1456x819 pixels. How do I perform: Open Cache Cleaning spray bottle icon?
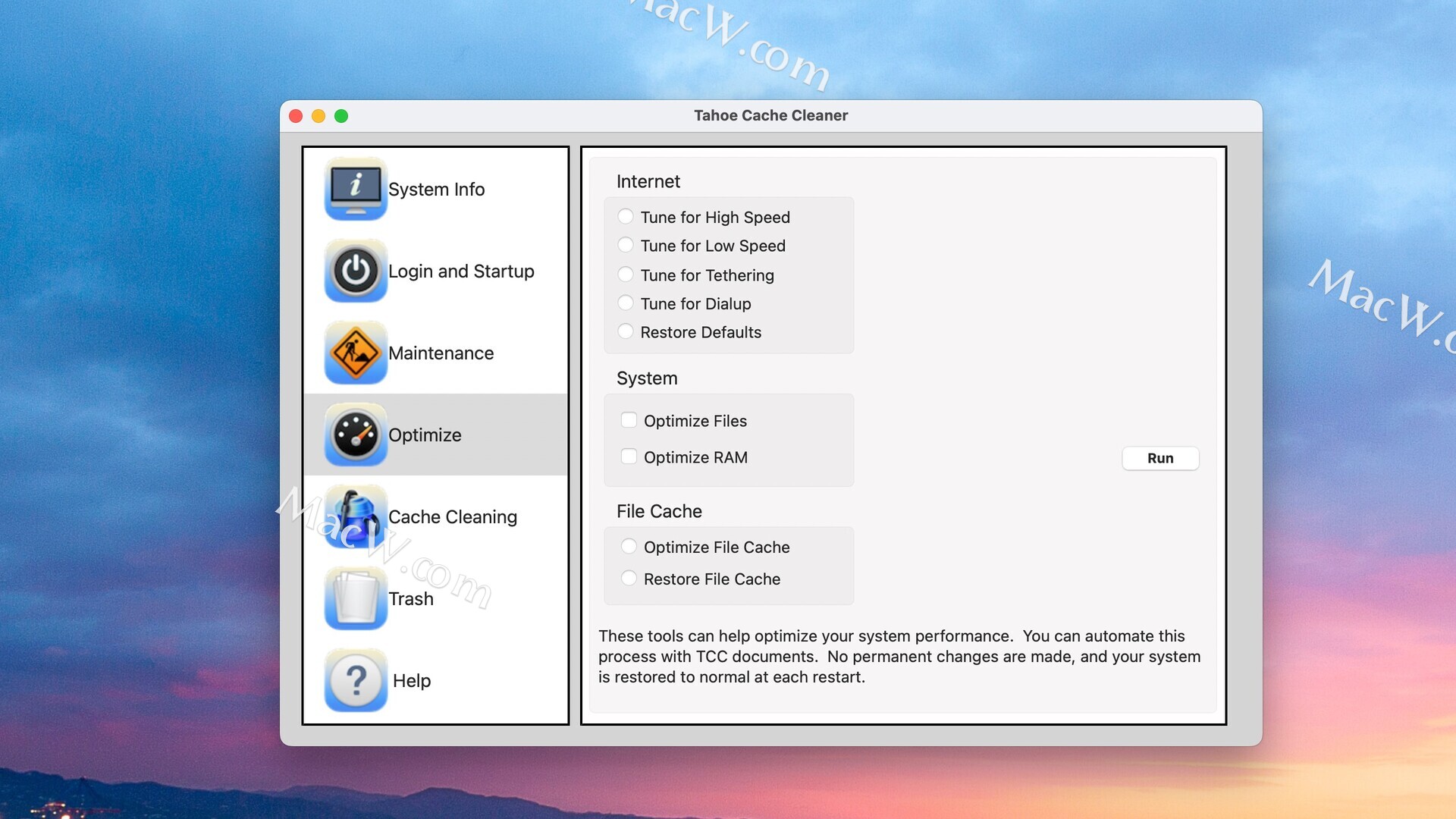[x=356, y=516]
